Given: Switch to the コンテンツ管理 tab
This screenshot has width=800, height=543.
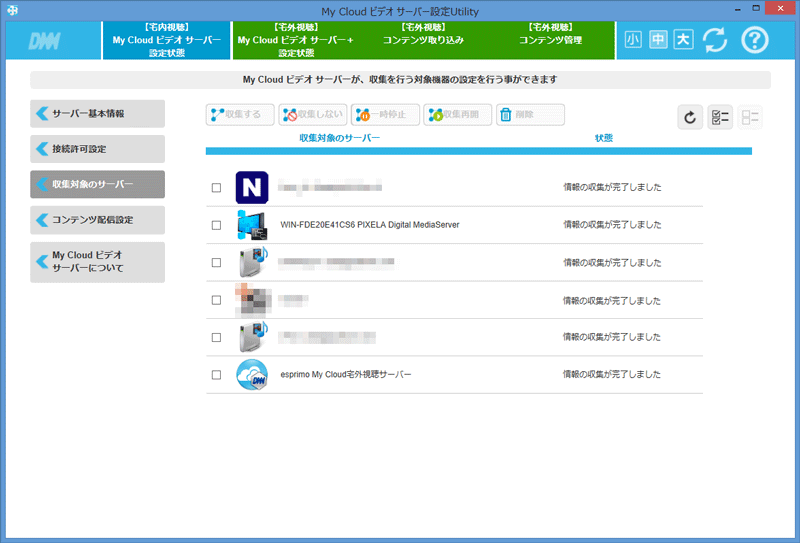Looking at the screenshot, I should click(551, 40).
